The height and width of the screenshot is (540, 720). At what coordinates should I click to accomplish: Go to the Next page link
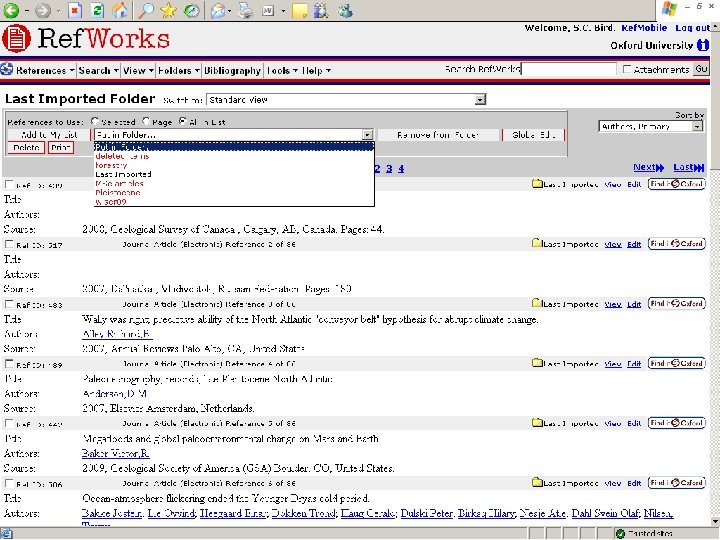click(648, 168)
